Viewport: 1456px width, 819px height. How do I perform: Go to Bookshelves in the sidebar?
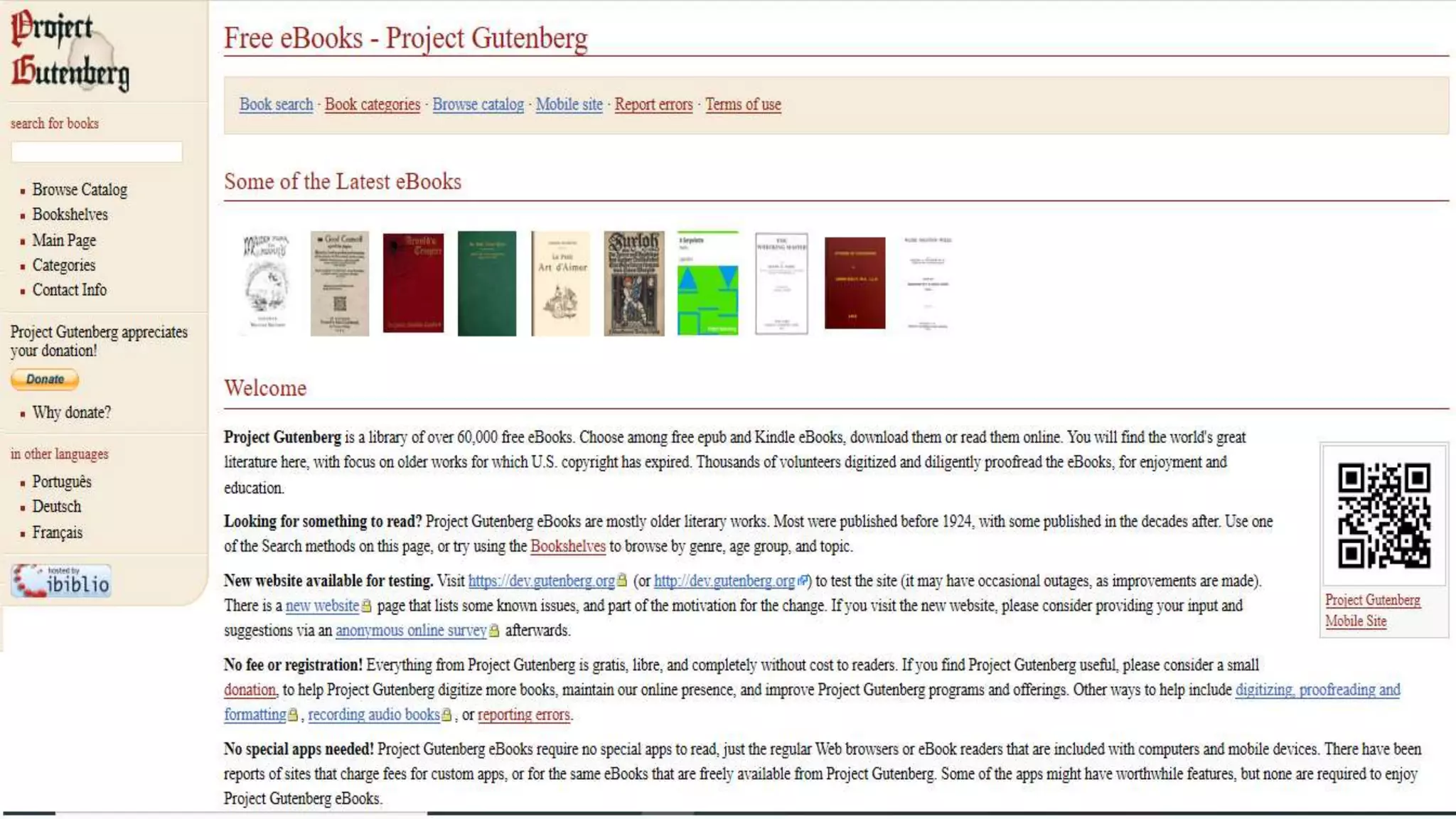[70, 215]
